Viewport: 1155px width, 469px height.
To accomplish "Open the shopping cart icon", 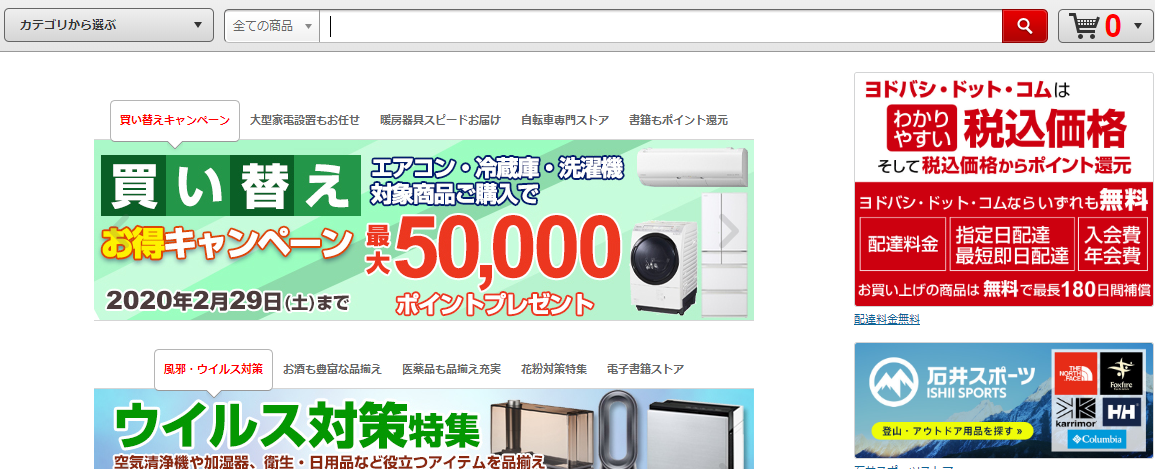I will (1085, 26).
